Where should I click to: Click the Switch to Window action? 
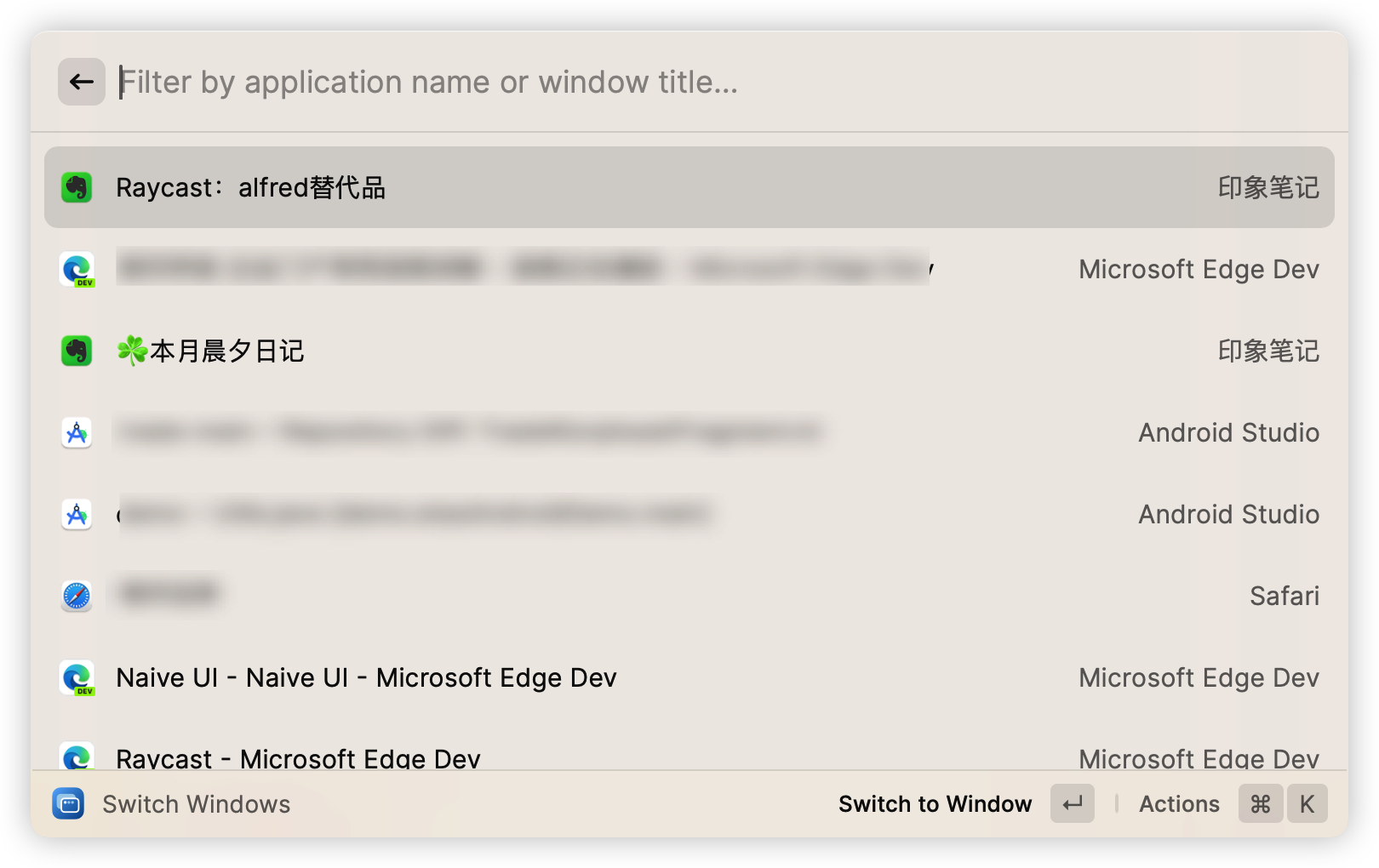click(935, 803)
